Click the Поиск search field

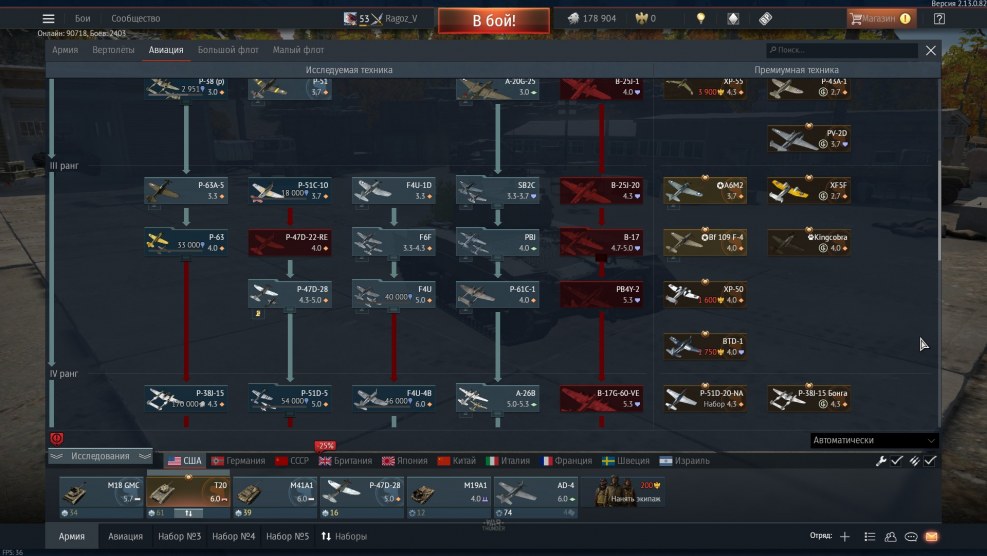pyautogui.click(x=843, y=50)
